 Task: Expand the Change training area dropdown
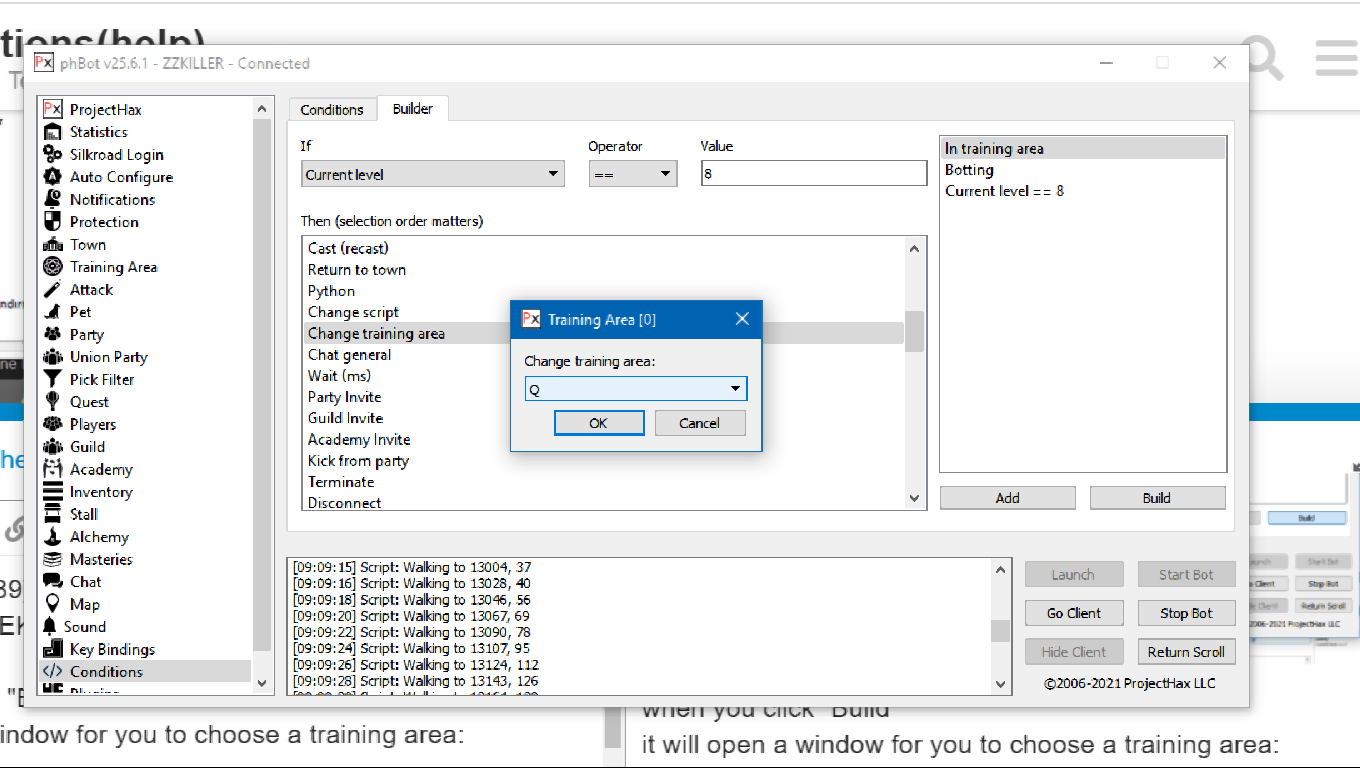pos(735,389)
